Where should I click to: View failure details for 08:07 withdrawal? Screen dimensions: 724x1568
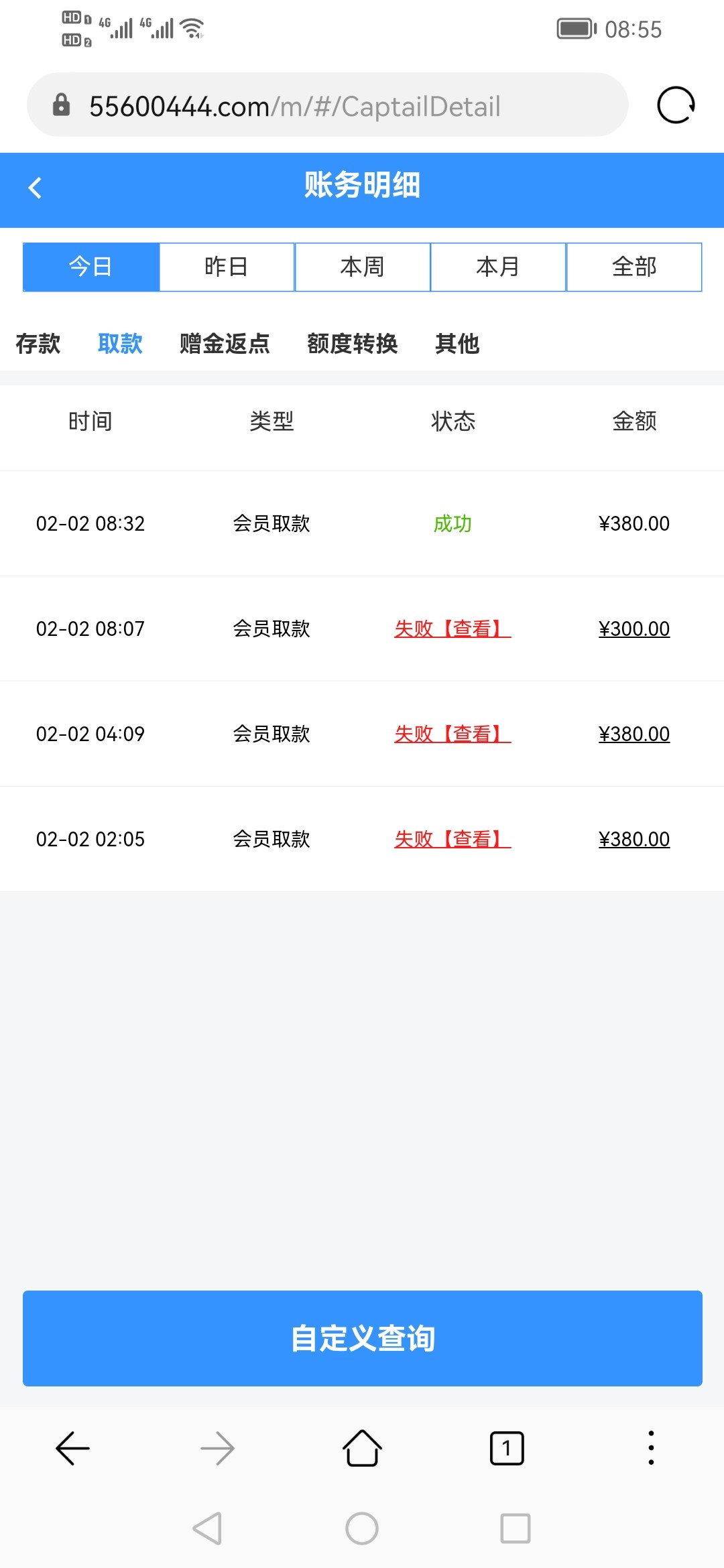click(452, 629)
